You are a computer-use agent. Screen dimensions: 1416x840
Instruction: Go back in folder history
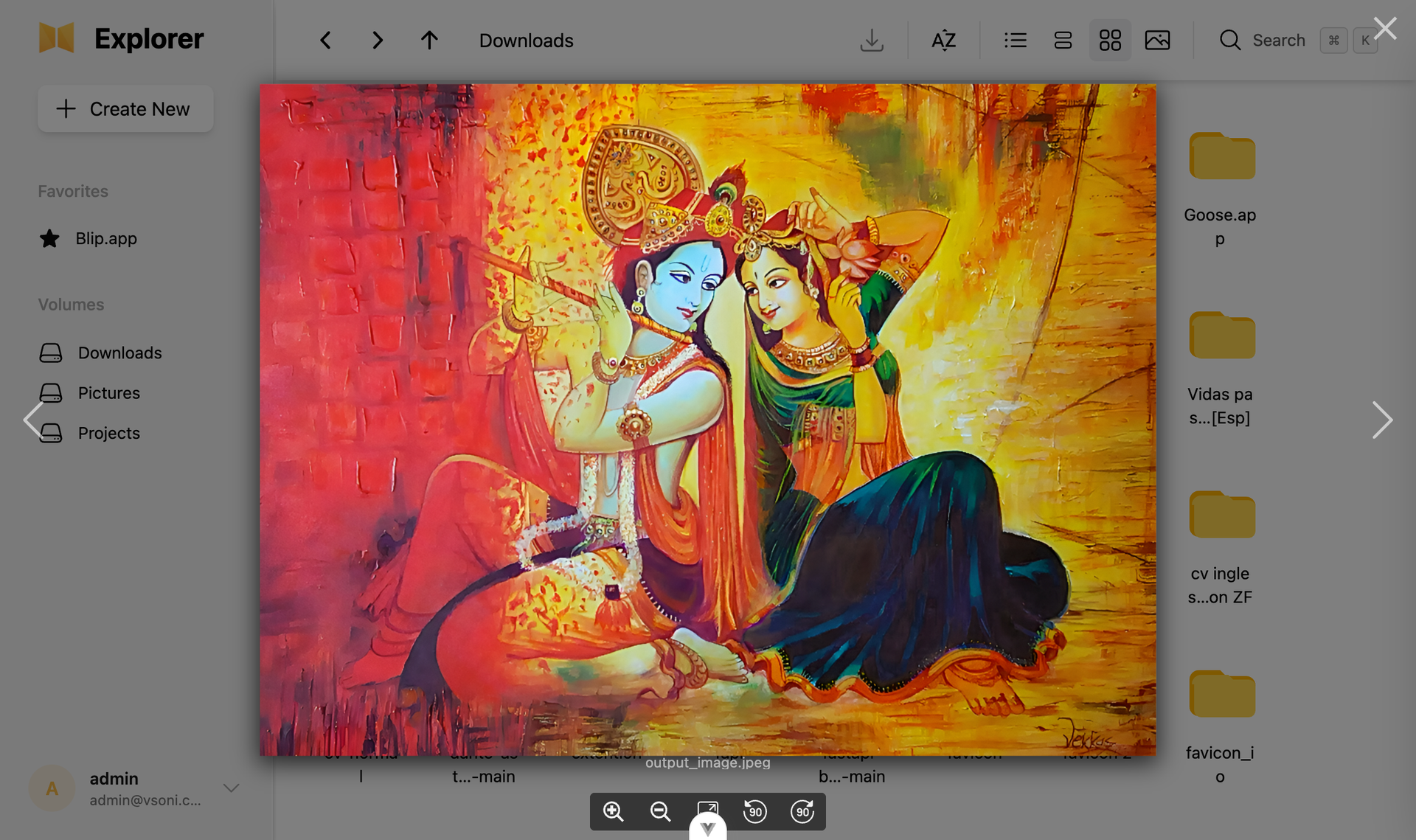click(325, 40)
